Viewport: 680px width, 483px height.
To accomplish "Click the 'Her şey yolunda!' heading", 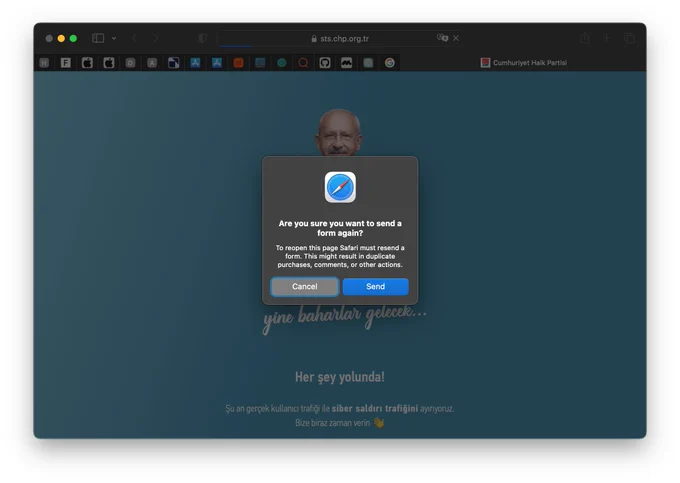I will pyautogui.click(x=340, y=377).
